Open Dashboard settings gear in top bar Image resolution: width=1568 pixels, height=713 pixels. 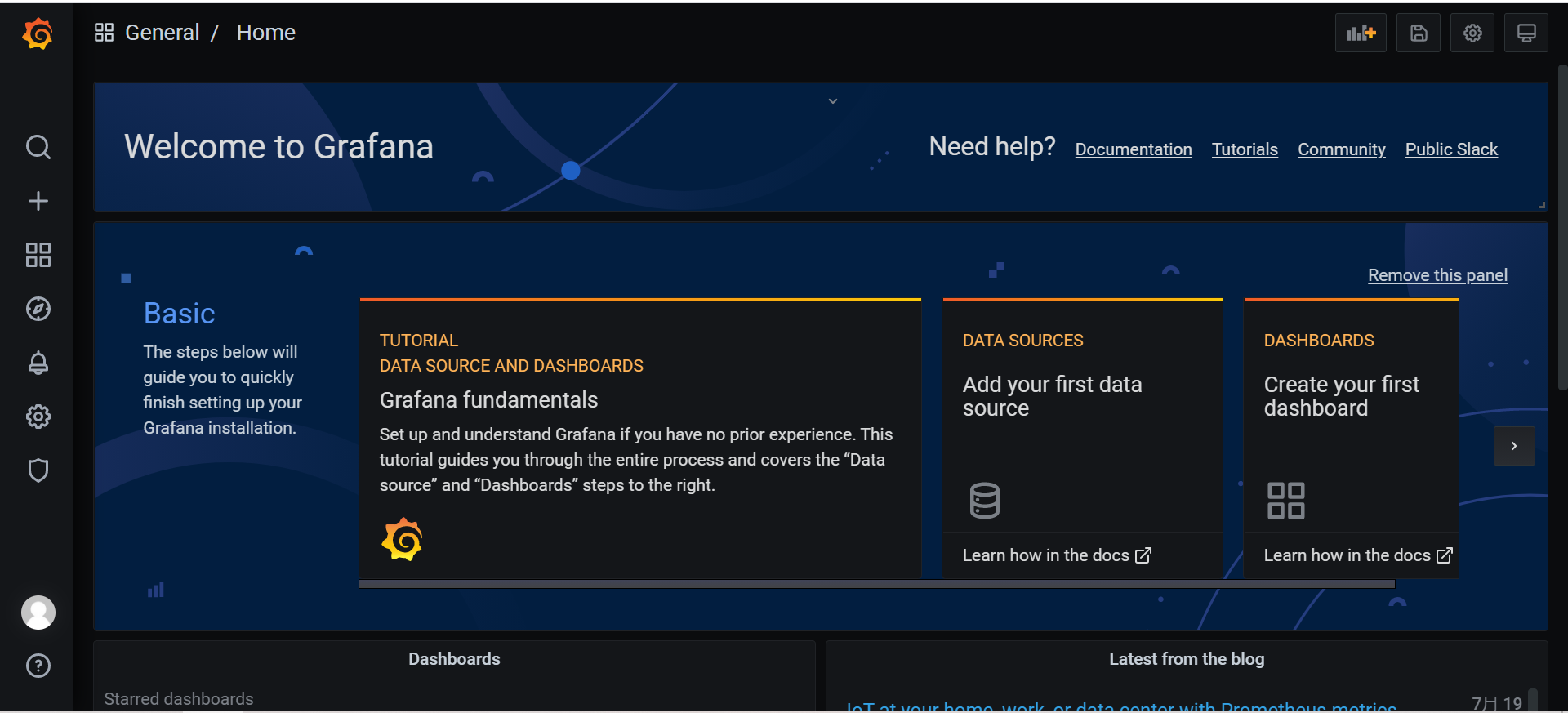(1472, 33)
